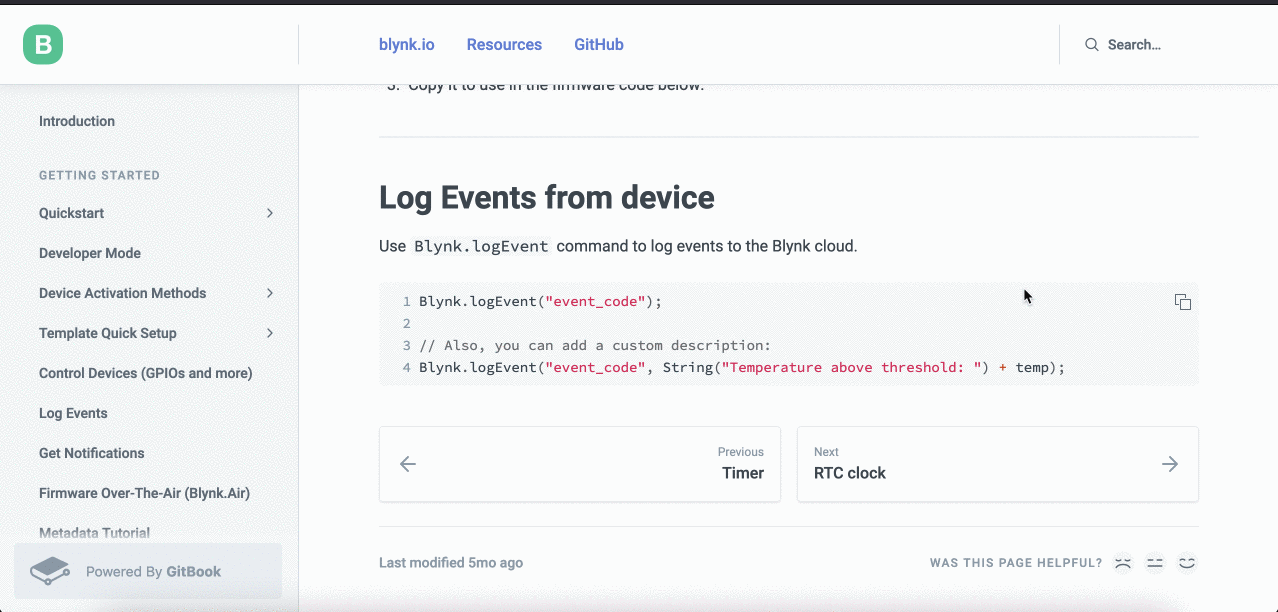
Task: Open Firmware Over-The-Air (Blynk.Air) page
Action: [x=144, y=493]
